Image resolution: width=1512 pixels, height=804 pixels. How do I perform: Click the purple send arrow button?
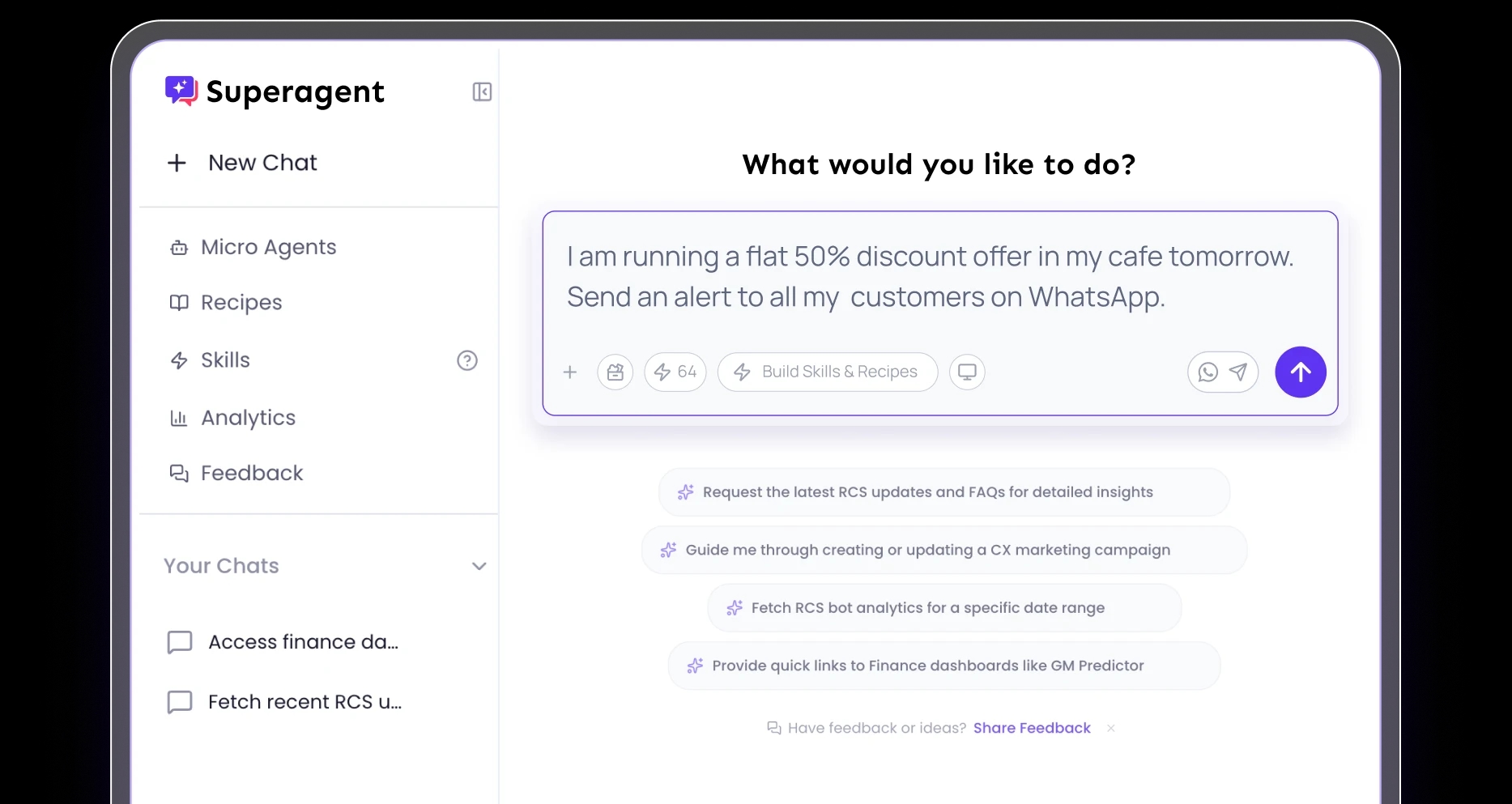point(1300,372)
